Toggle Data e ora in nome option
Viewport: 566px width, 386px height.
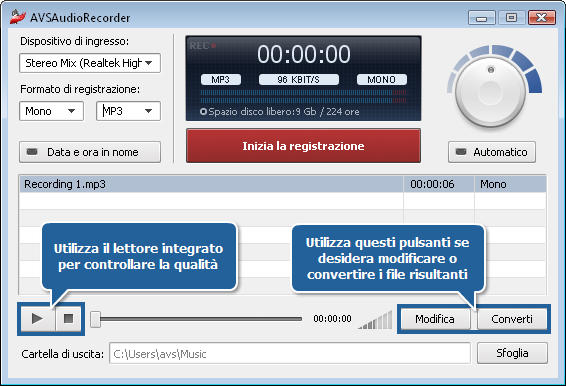90,152
